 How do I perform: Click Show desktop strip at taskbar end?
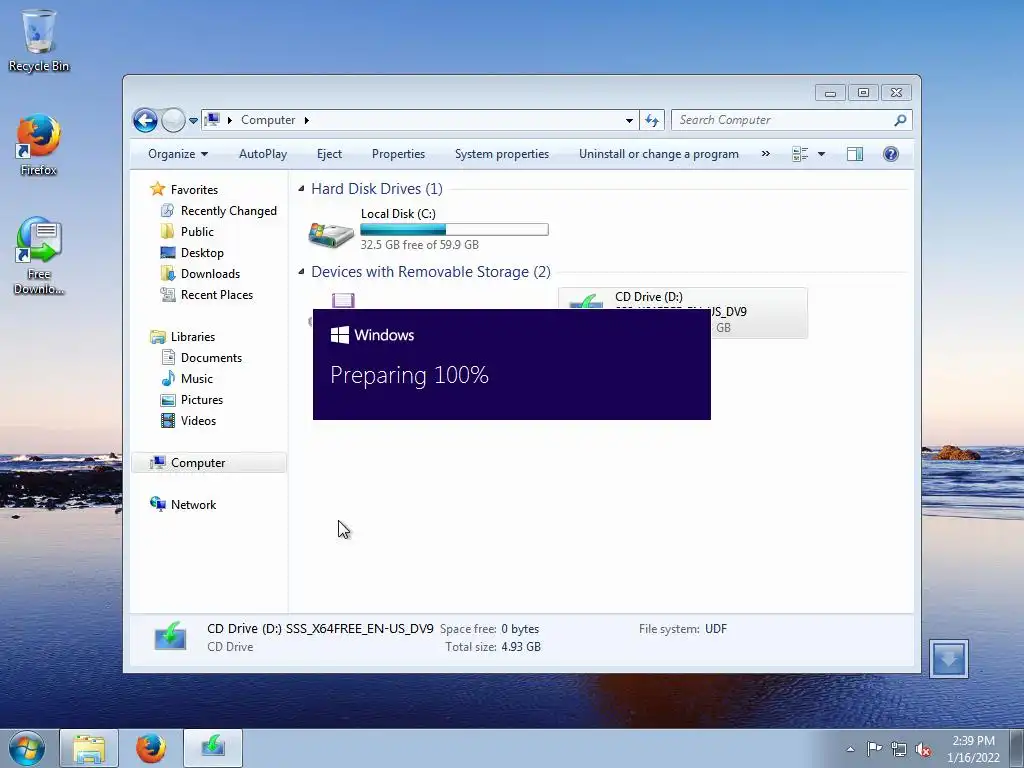(1017, 748)
